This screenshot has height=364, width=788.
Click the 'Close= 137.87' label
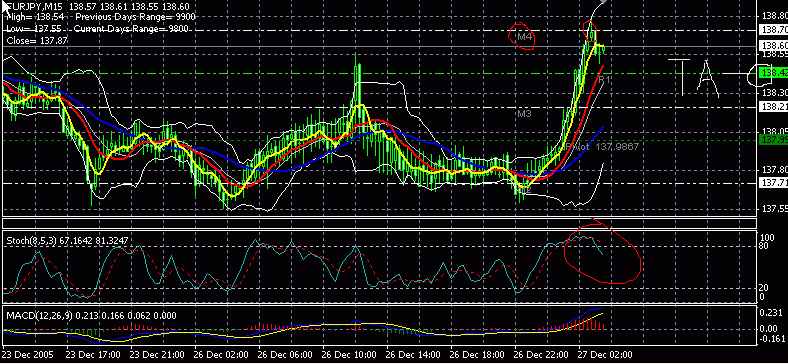(37, 40)
